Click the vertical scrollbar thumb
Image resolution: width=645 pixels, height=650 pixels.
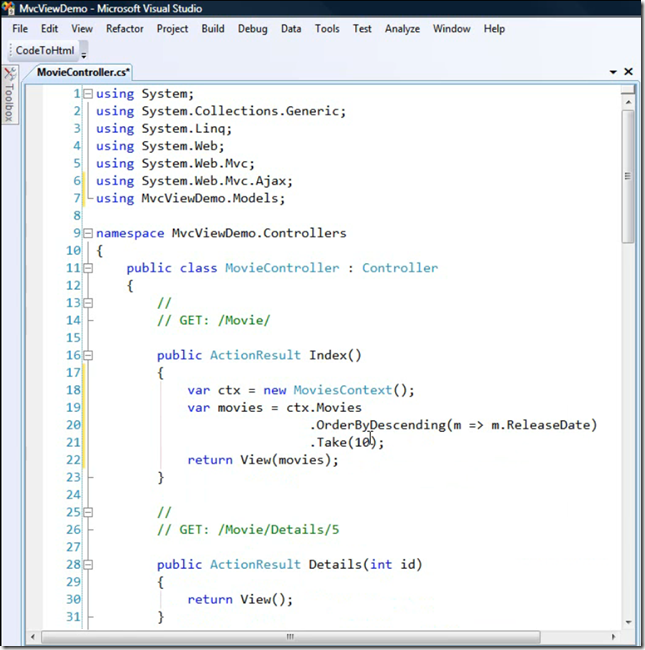pyautogui.click(x=628, y=176)
